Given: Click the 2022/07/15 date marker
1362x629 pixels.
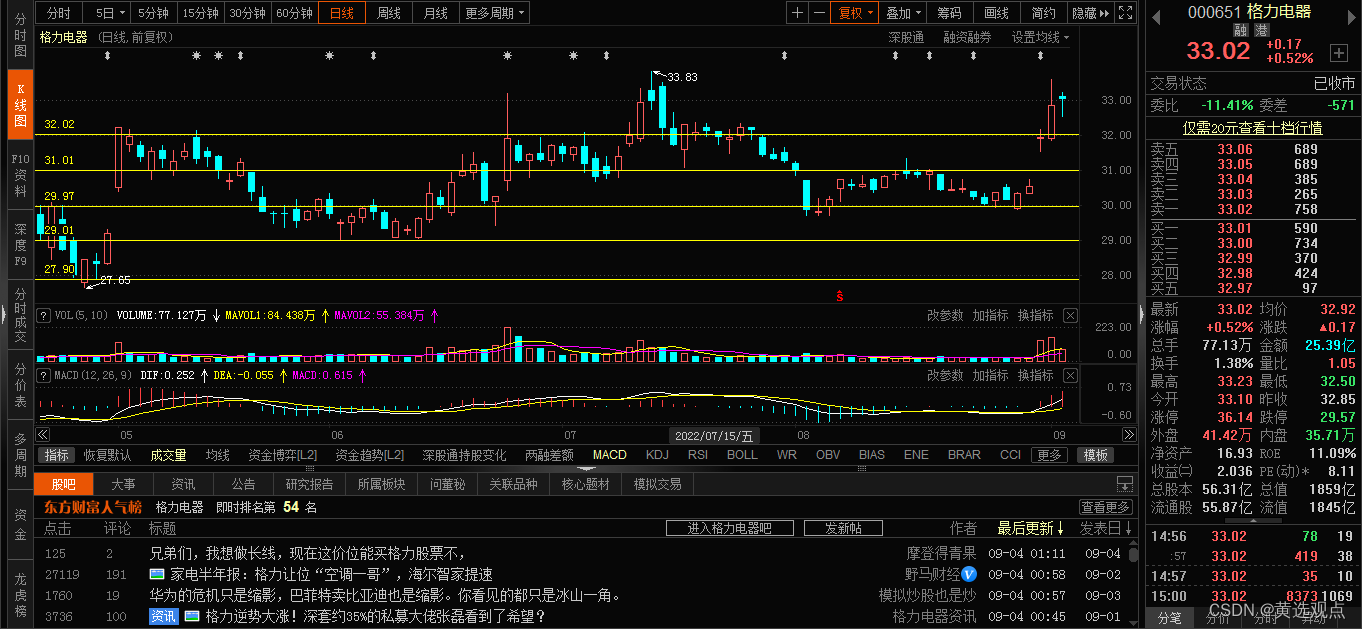Looking at the screenshot, I should pos(715,435).
